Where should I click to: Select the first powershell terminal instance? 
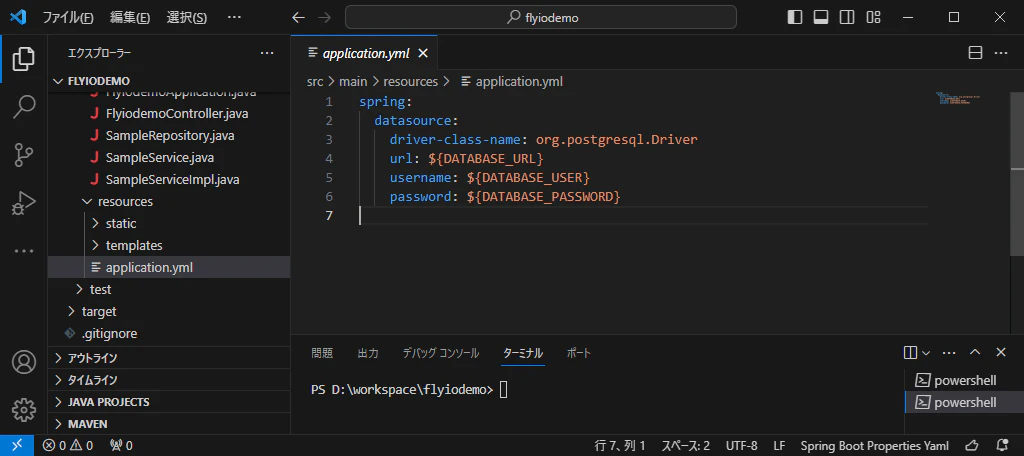965,380
